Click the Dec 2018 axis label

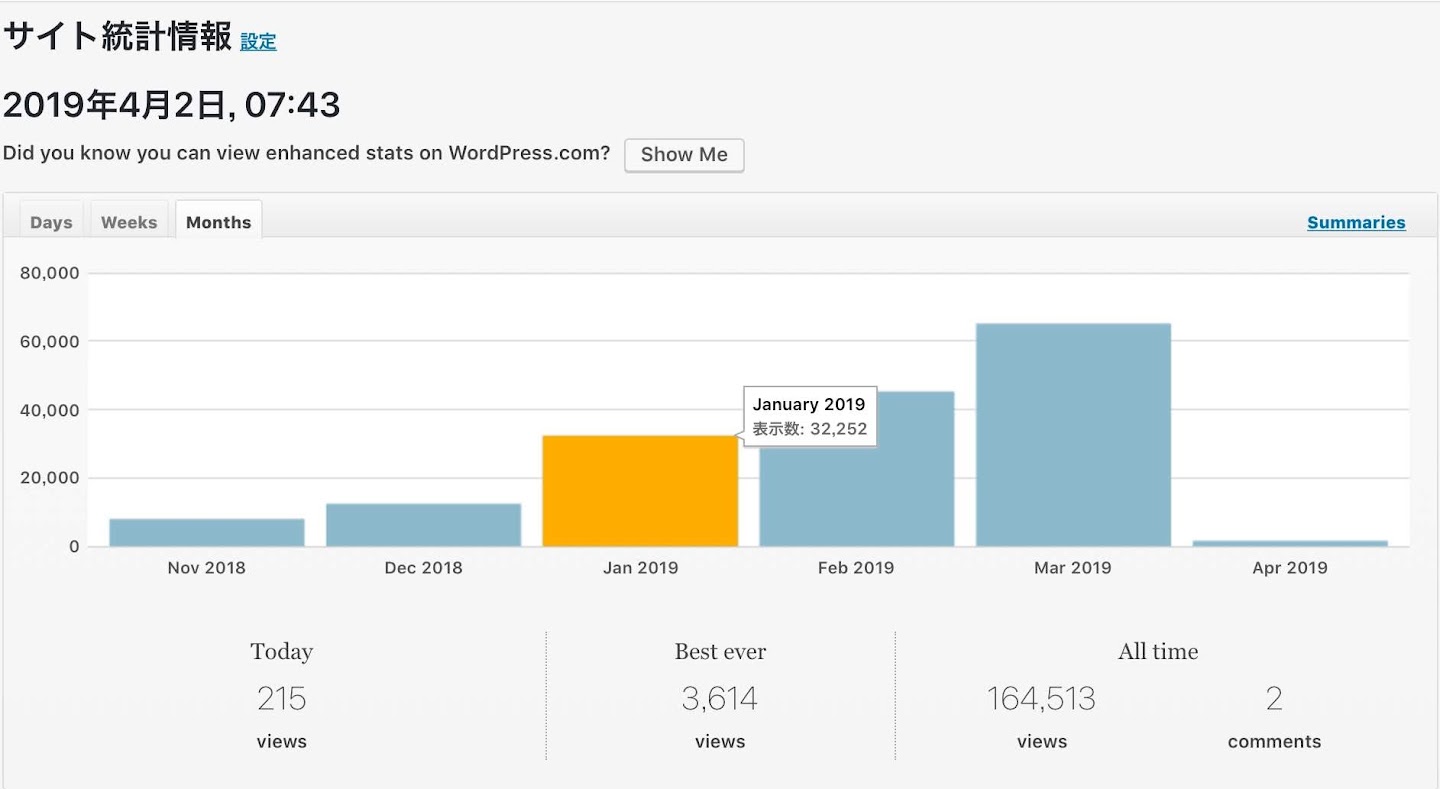click(423, 568)
